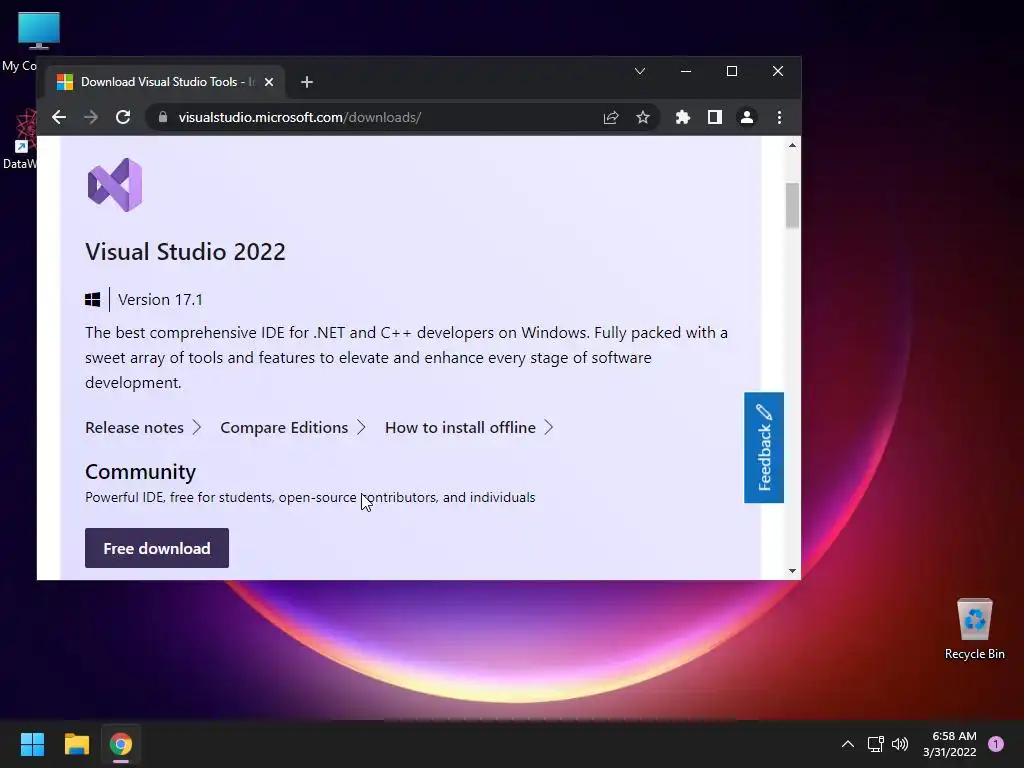Click the Visual Studio purple logo
The width and height of the screenshot is (1024, 768).
coord(115,185)
